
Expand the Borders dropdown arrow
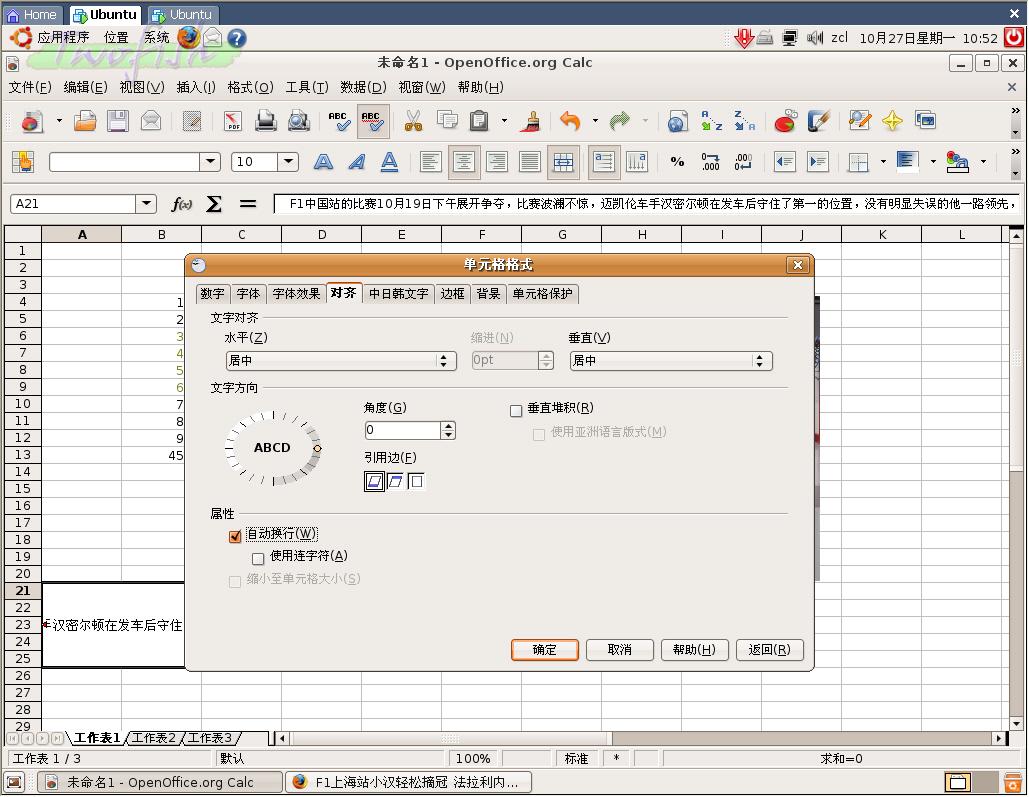coord(883,162)
